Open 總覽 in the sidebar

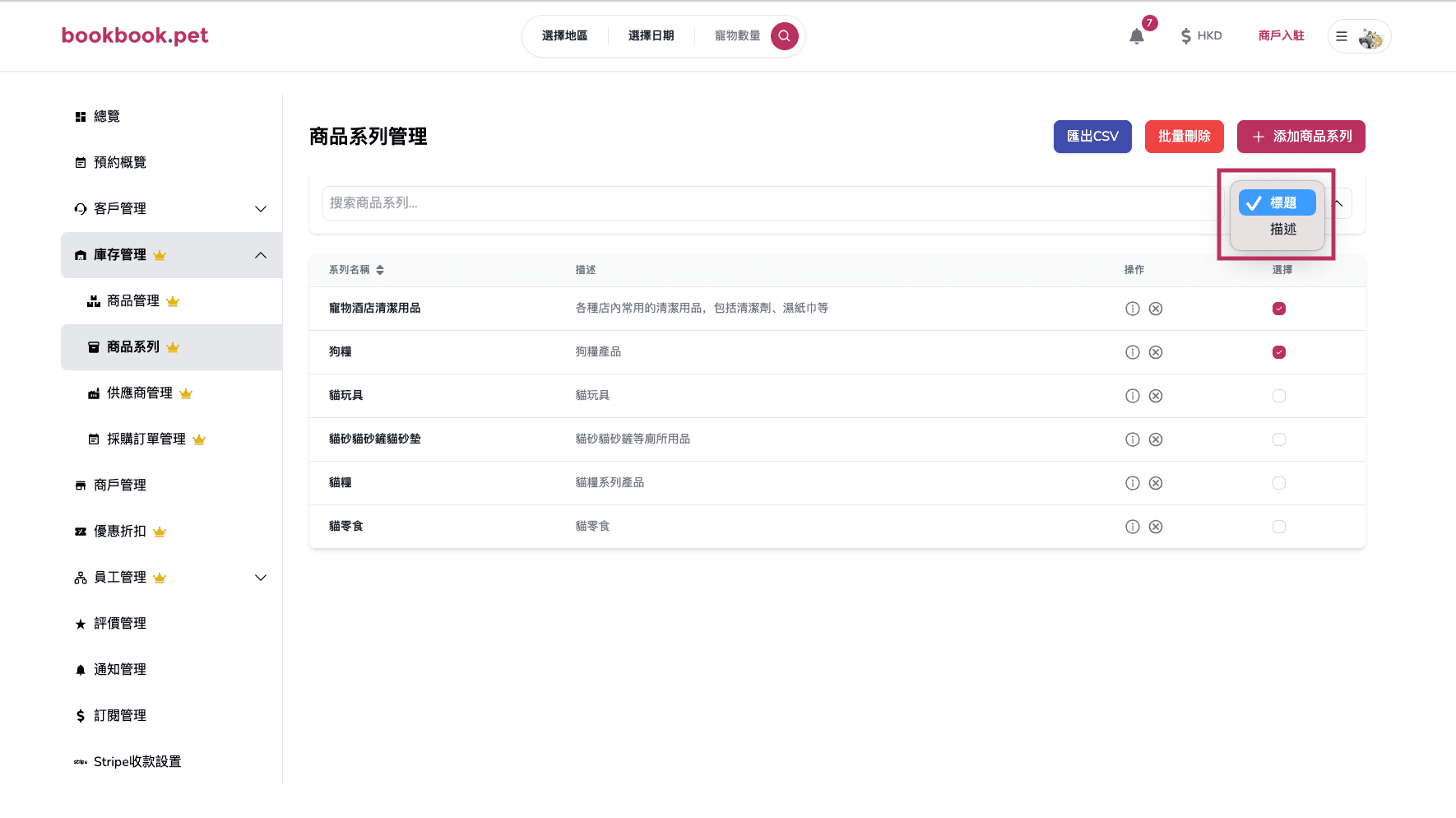(172, 117)
